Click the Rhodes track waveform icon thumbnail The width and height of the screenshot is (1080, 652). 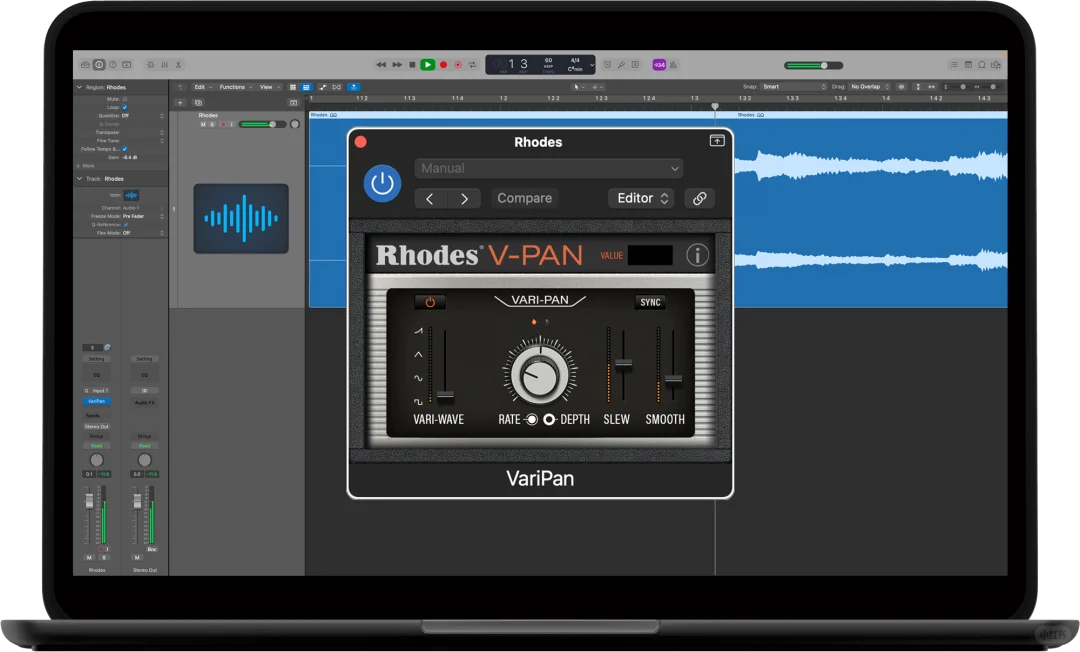tap(241, 218)
